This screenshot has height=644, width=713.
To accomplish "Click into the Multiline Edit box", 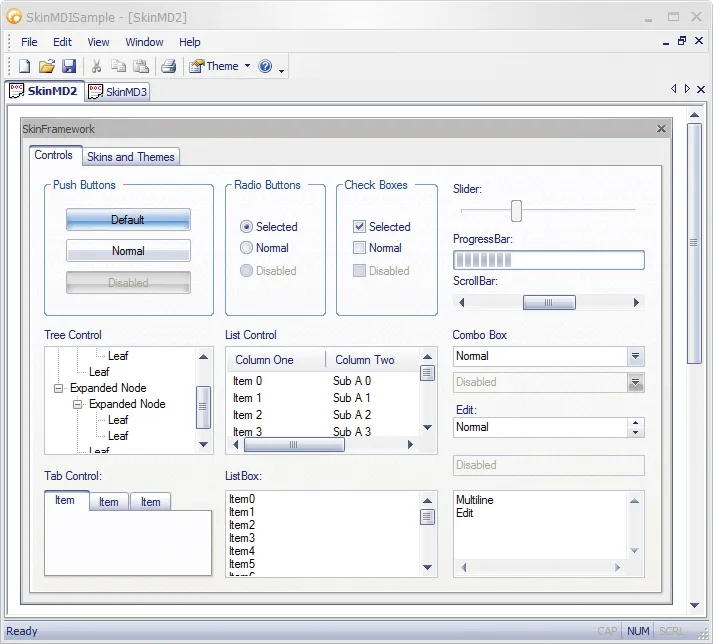I will 541,525.
